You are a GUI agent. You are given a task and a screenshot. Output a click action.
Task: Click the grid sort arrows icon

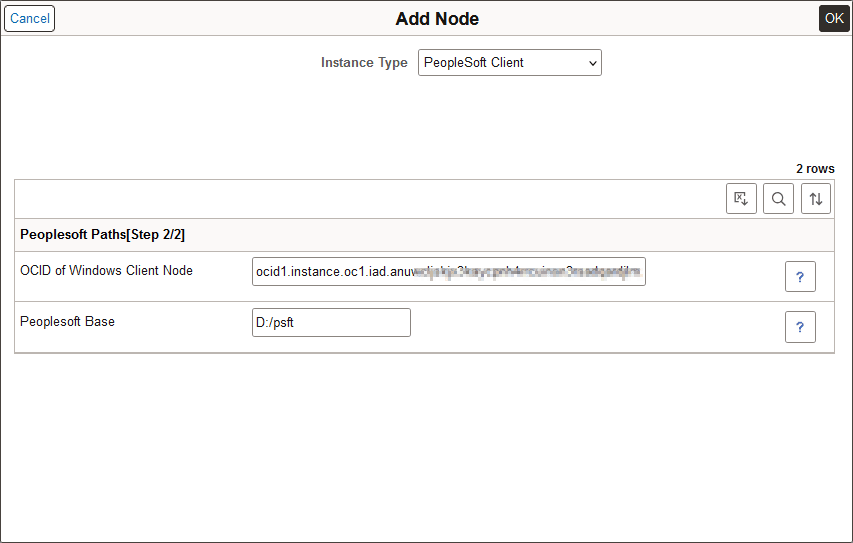[815, 199]
